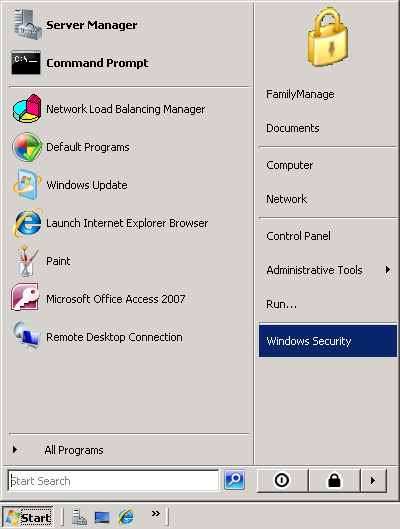Click the power button
The height and width of the screenshot is (529, 400).
(282, 480)
